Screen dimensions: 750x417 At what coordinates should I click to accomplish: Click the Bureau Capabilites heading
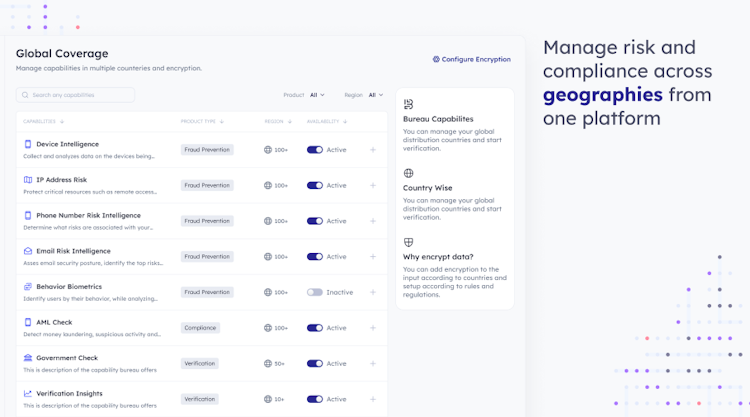point(438,119)
